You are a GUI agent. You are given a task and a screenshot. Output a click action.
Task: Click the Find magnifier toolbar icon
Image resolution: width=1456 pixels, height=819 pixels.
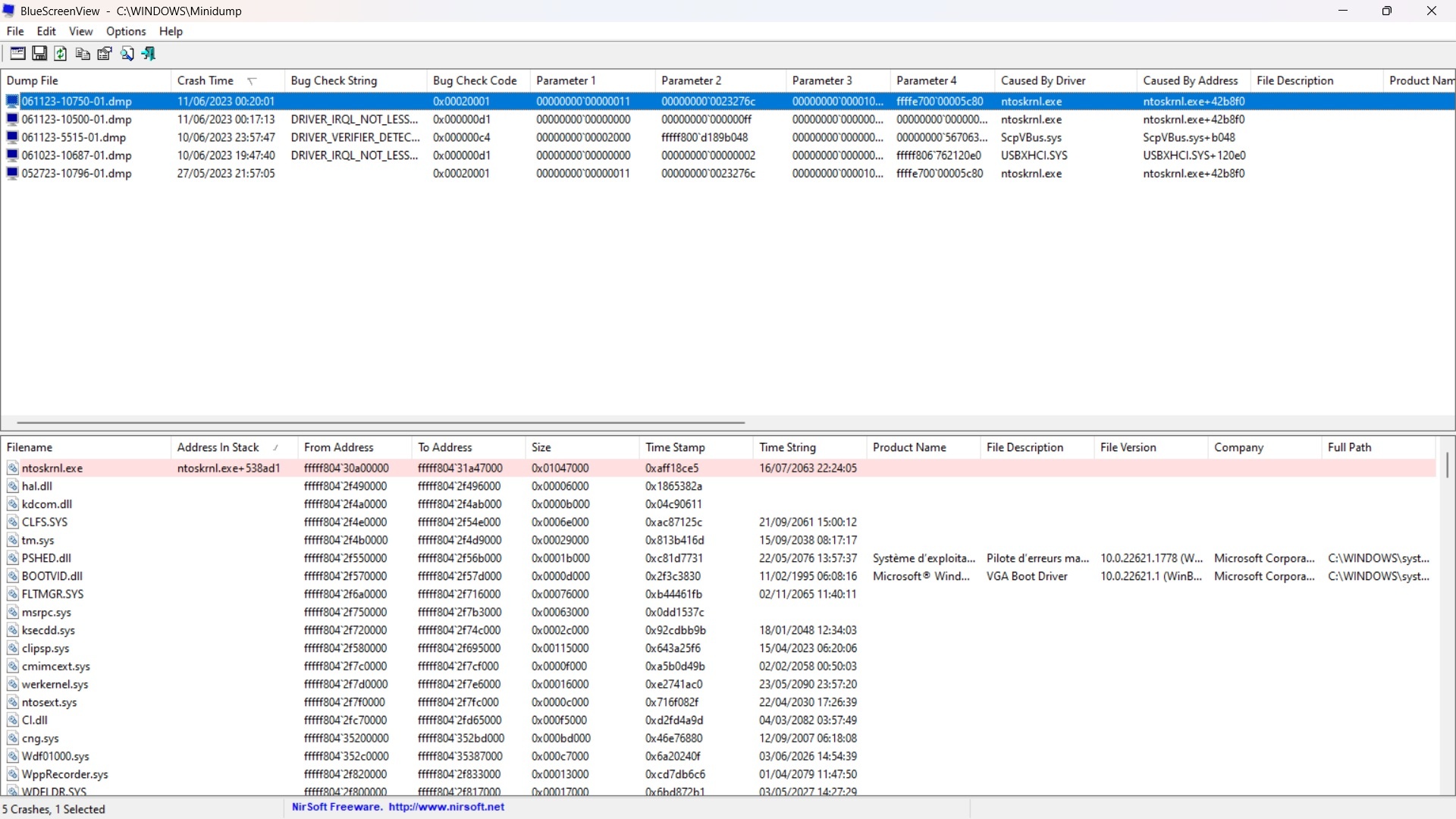coord(127,53)
